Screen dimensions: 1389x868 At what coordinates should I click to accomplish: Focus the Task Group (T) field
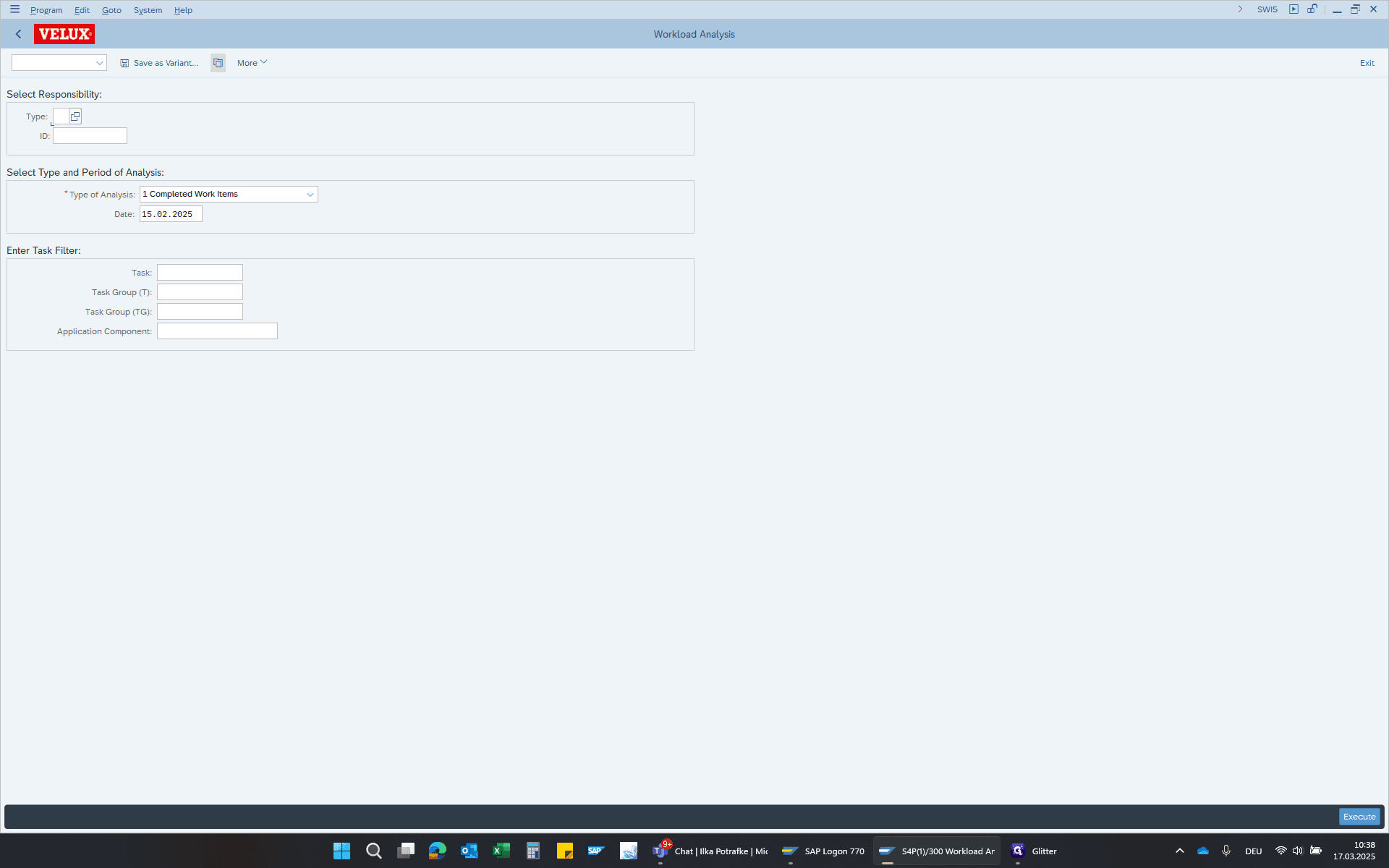click(x=200, y=292)
